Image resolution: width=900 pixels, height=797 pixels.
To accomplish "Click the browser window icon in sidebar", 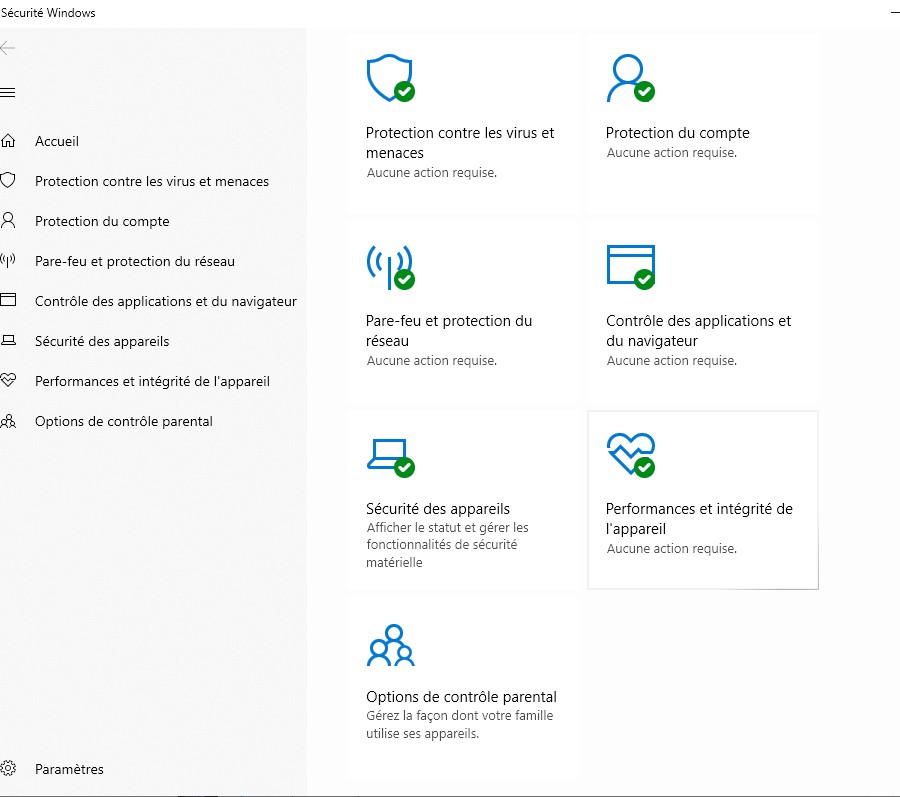I will 8,300.
